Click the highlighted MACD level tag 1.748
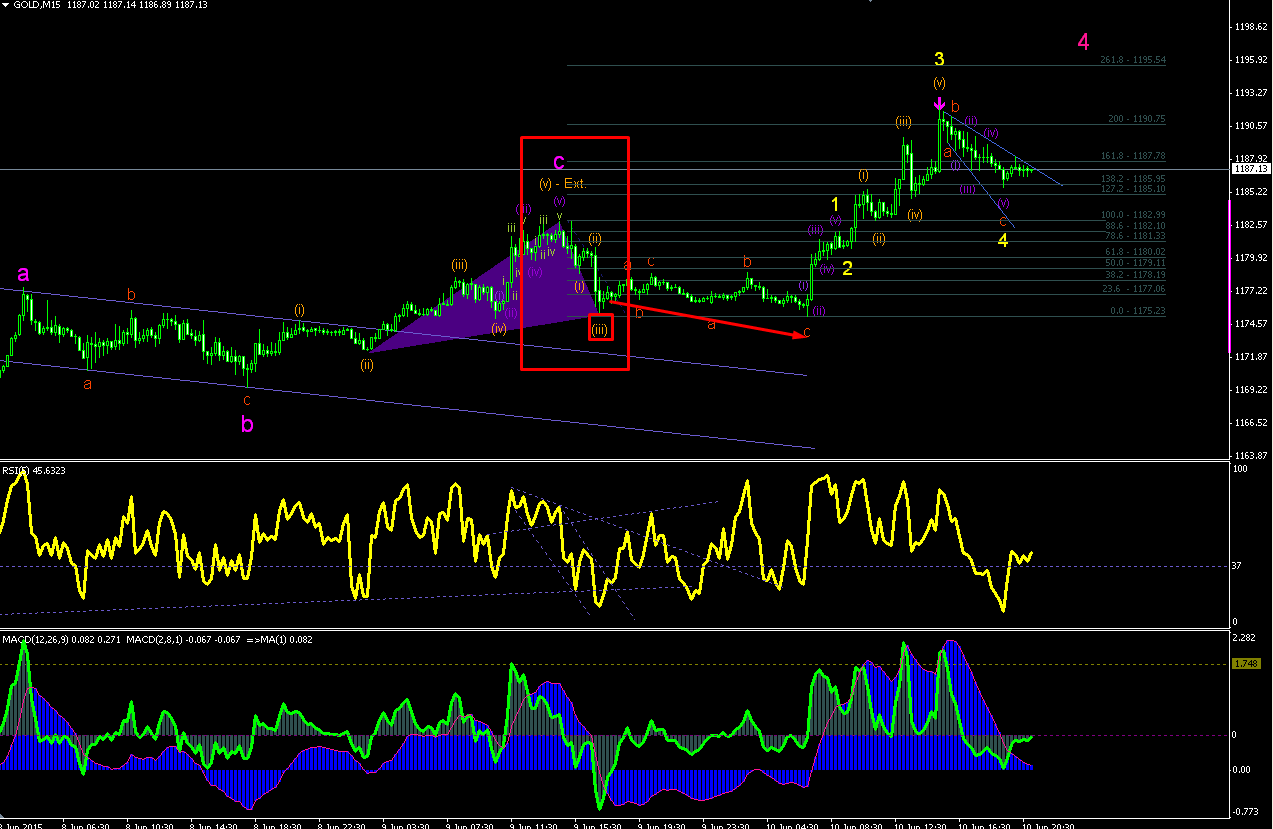 pyautogui.click(x=1246, y=663)
